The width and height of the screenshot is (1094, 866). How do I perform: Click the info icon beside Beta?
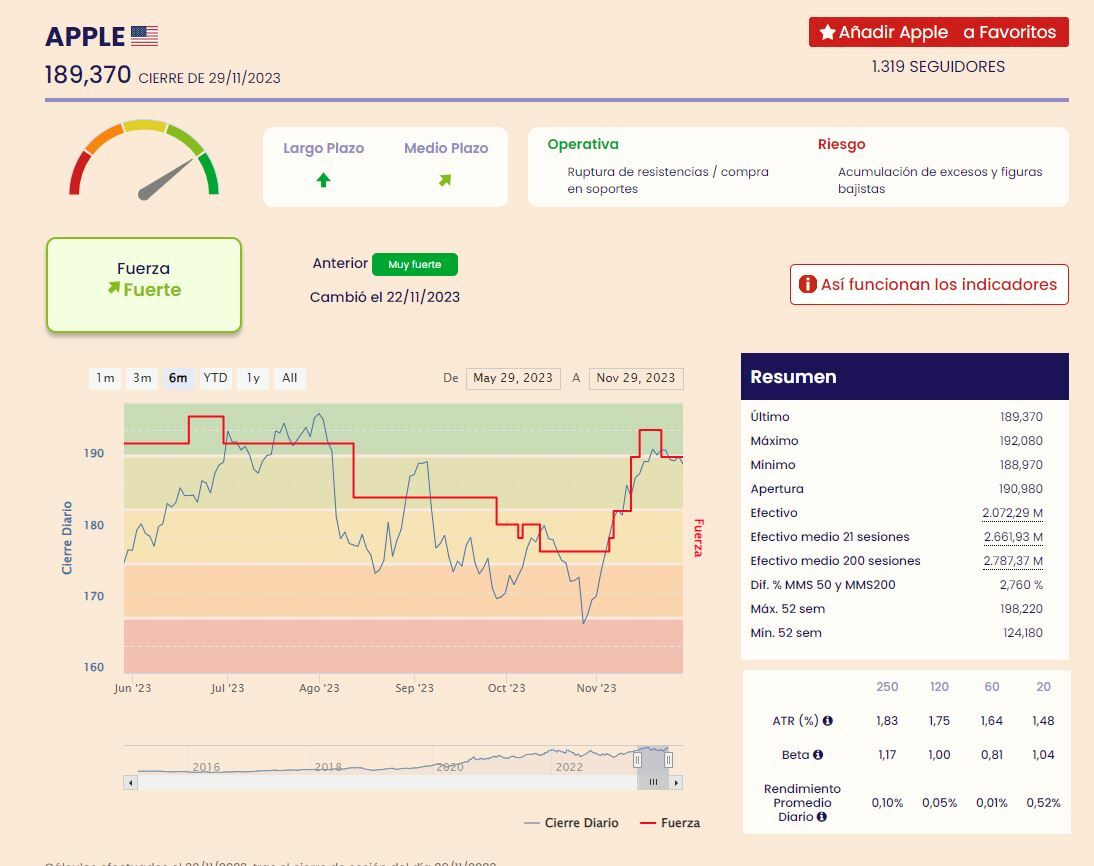coord(818,755)
